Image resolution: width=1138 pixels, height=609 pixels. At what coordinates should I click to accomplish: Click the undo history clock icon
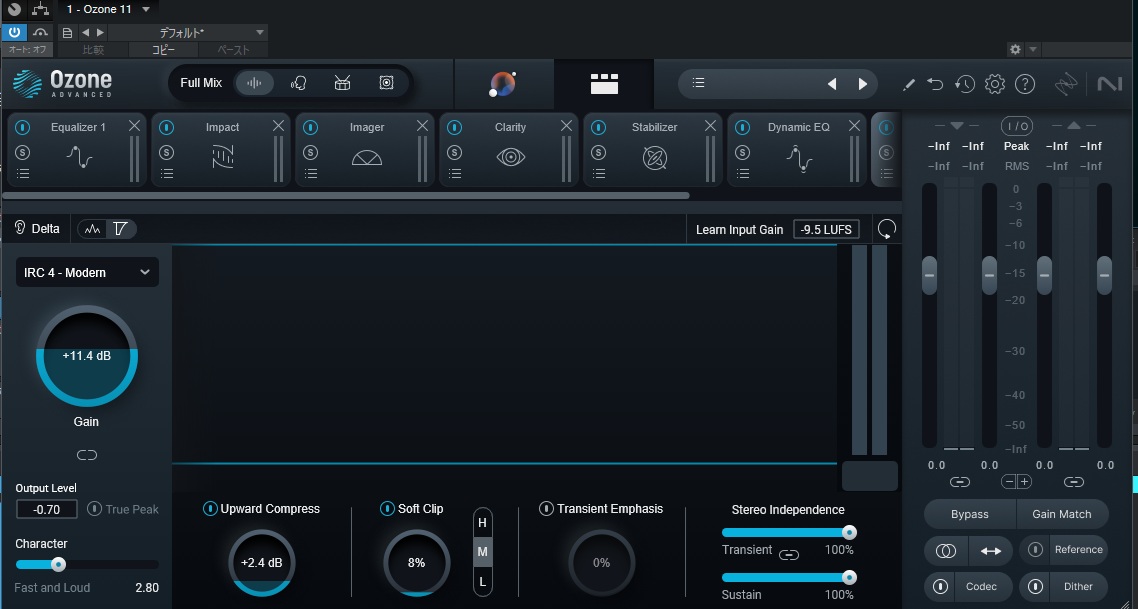point(964,84)
